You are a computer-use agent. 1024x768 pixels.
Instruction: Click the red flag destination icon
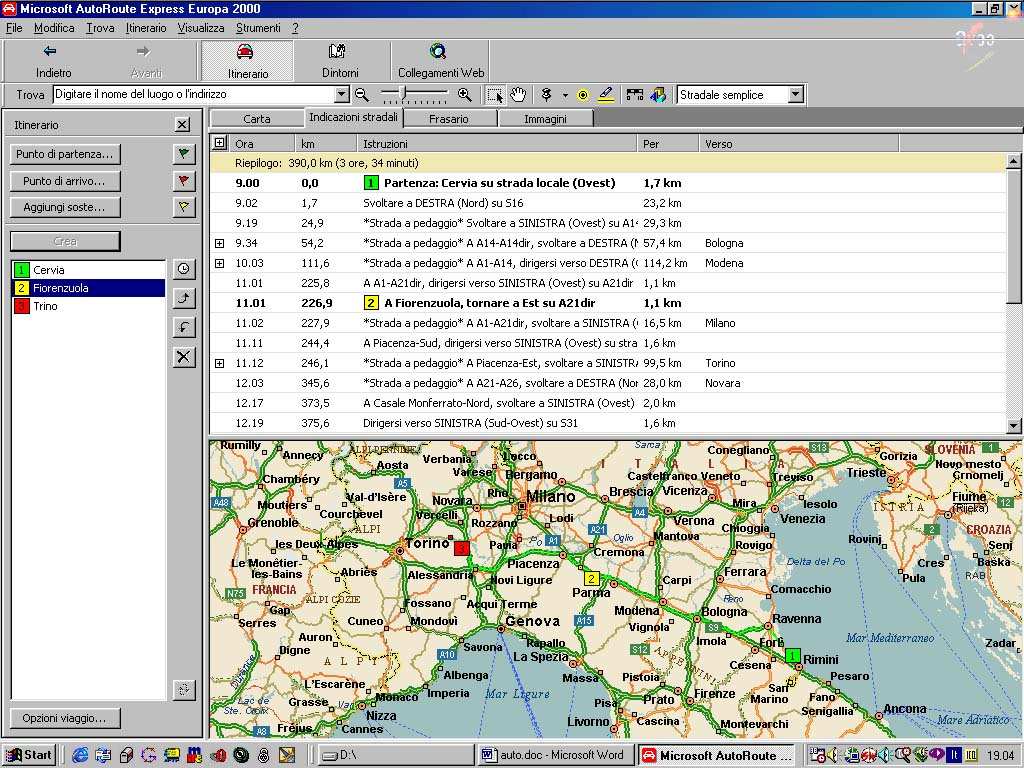tap(184, 181)
